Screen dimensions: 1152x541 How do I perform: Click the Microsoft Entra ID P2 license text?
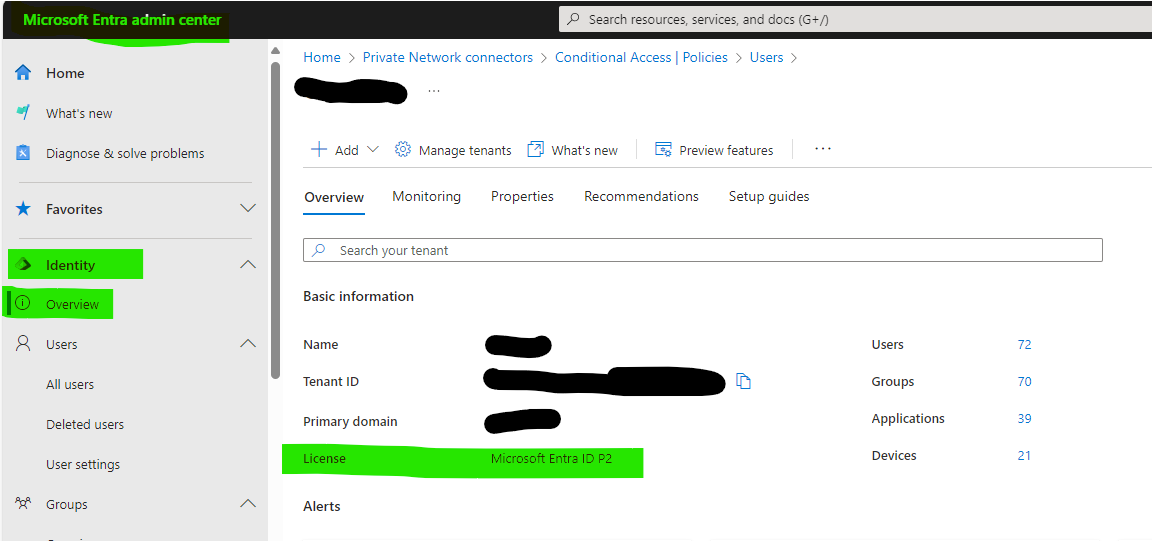click(552, 459)
